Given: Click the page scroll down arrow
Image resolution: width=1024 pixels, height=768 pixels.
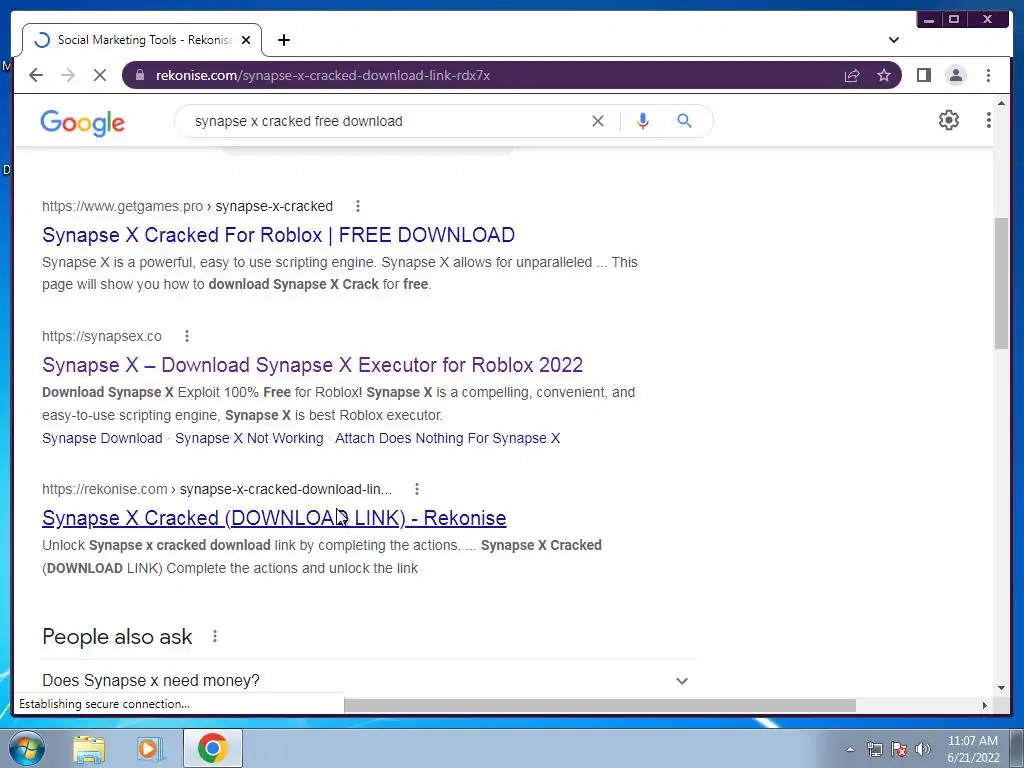Looking at the screenshot, I should pyautogui.click(x=1001, y=688).
